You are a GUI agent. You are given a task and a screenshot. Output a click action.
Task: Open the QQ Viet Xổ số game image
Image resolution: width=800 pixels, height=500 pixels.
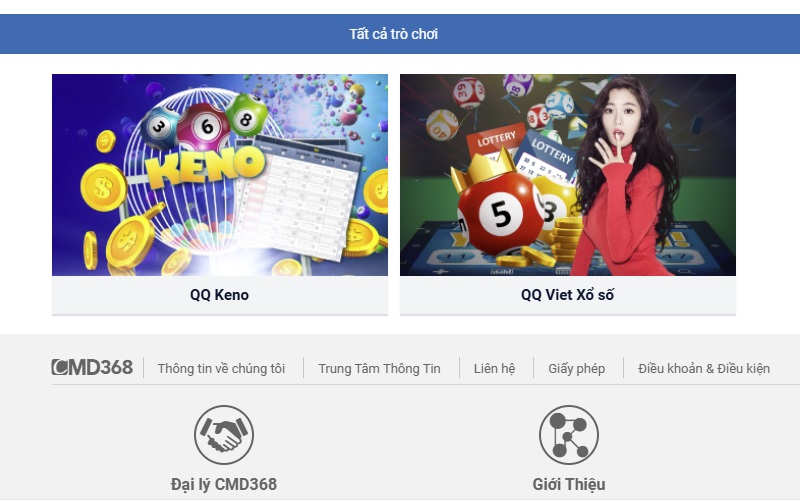(x=568, y=175)
